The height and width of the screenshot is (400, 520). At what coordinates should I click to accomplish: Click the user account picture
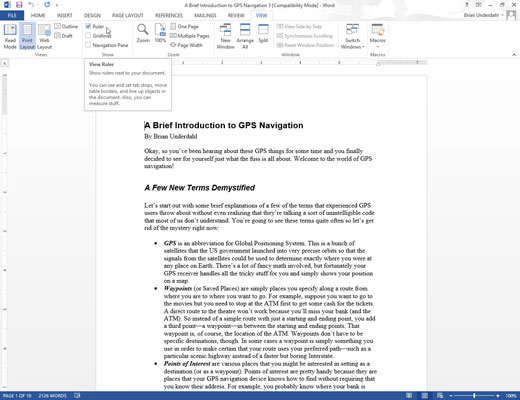tap(511, 15)
